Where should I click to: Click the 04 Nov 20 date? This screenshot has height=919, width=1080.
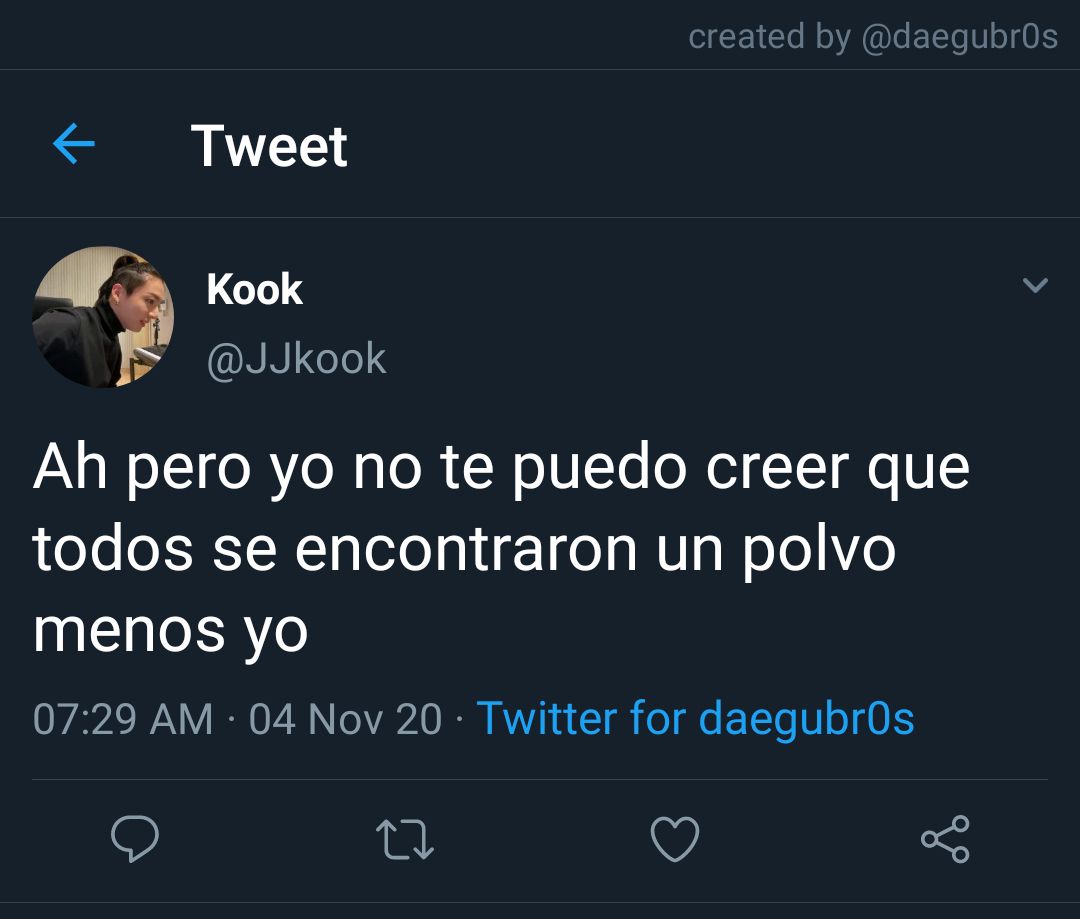[345, 719]
